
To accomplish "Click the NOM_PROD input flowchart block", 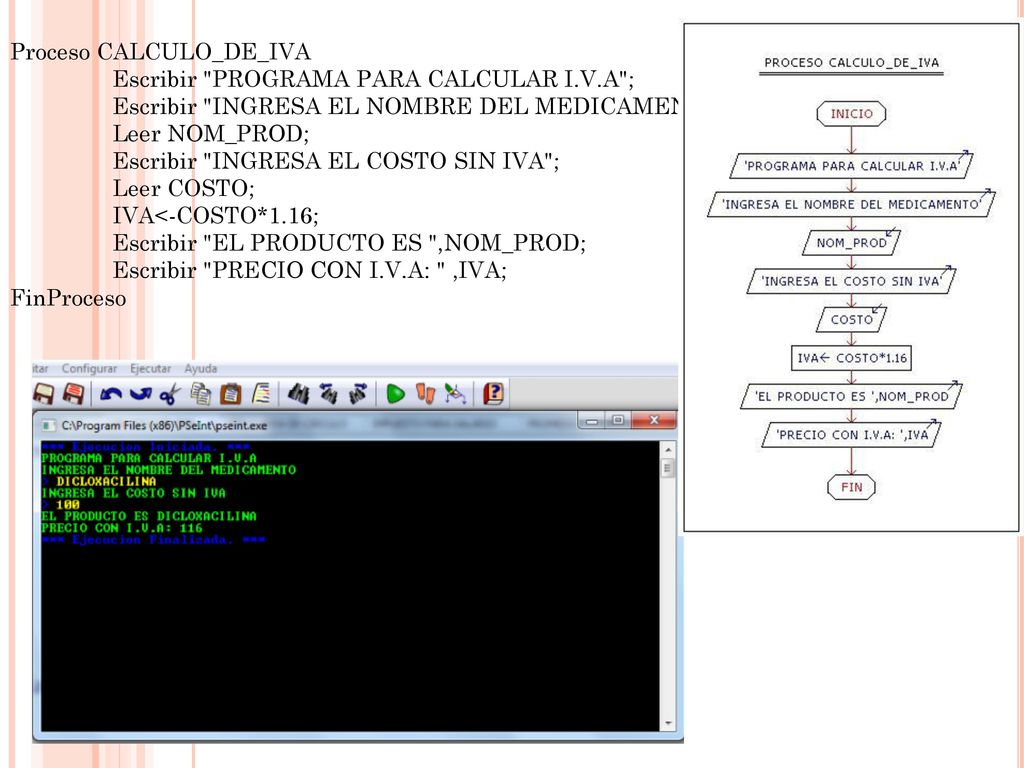I will (x=852, y=243).
